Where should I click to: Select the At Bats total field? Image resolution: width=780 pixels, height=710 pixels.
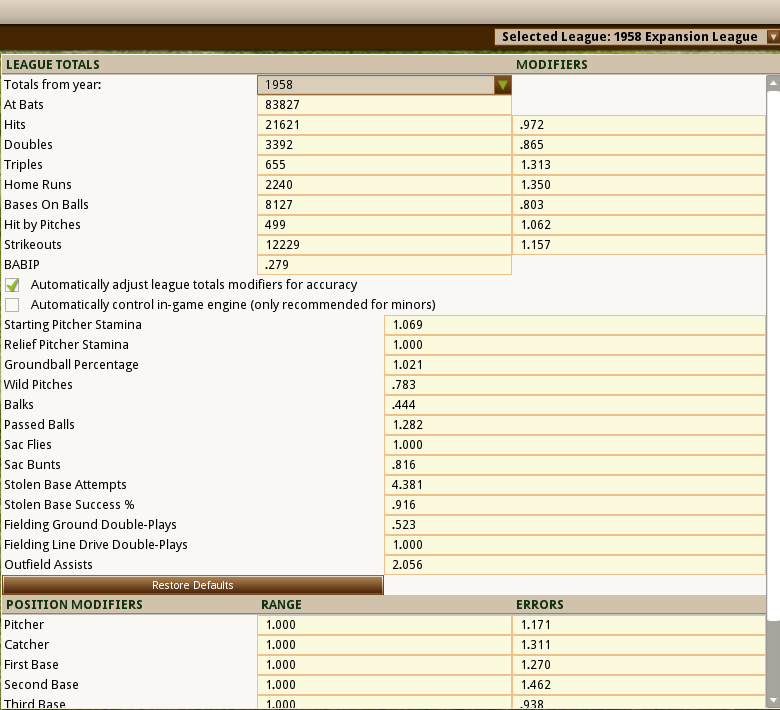point(384,105)
